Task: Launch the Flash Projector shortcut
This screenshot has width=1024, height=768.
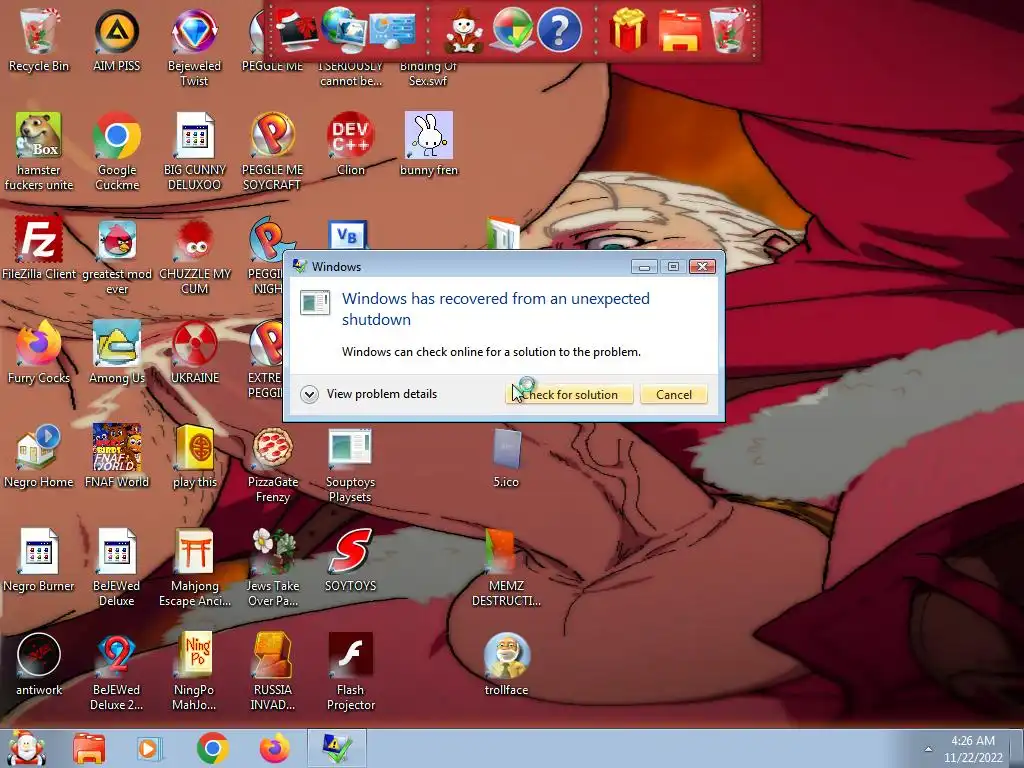Action: pos(351,672)
